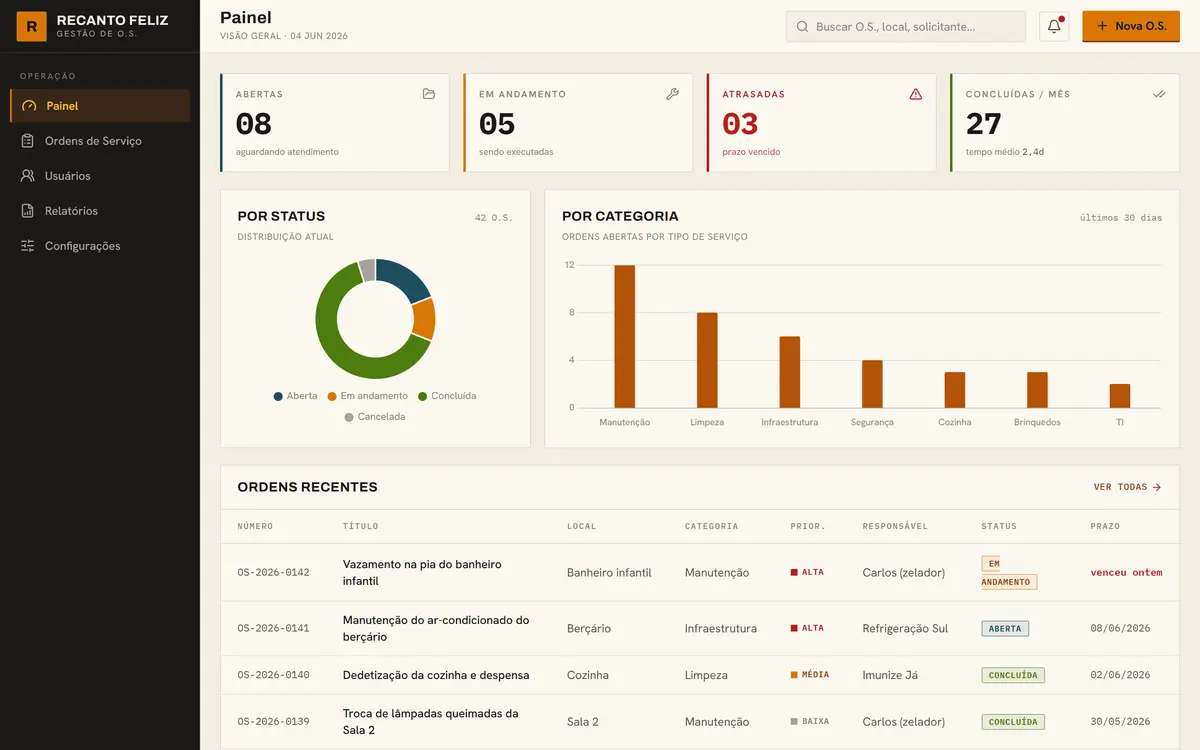Viewport: 1200px width, 750px height.
Task: Click the Aberta status badge on OS-2026-0141
Action: point(1005,629)
